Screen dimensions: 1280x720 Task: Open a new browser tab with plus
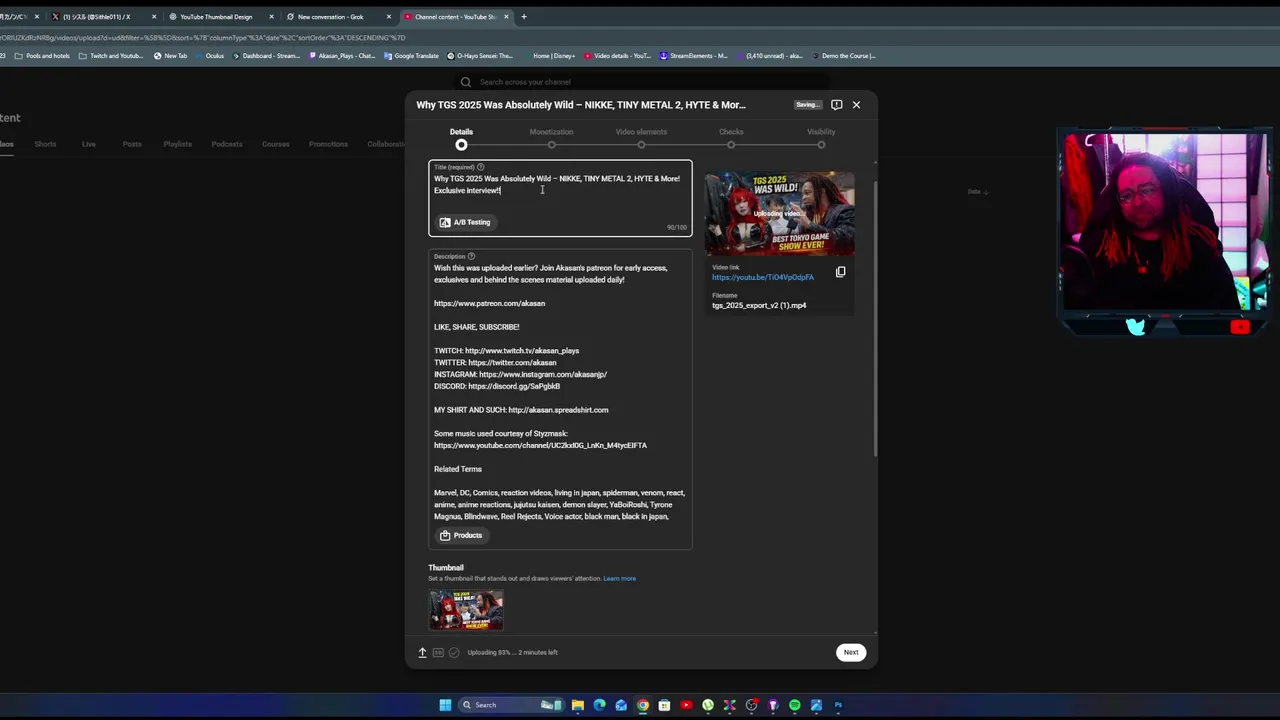(x=524, y=17)
